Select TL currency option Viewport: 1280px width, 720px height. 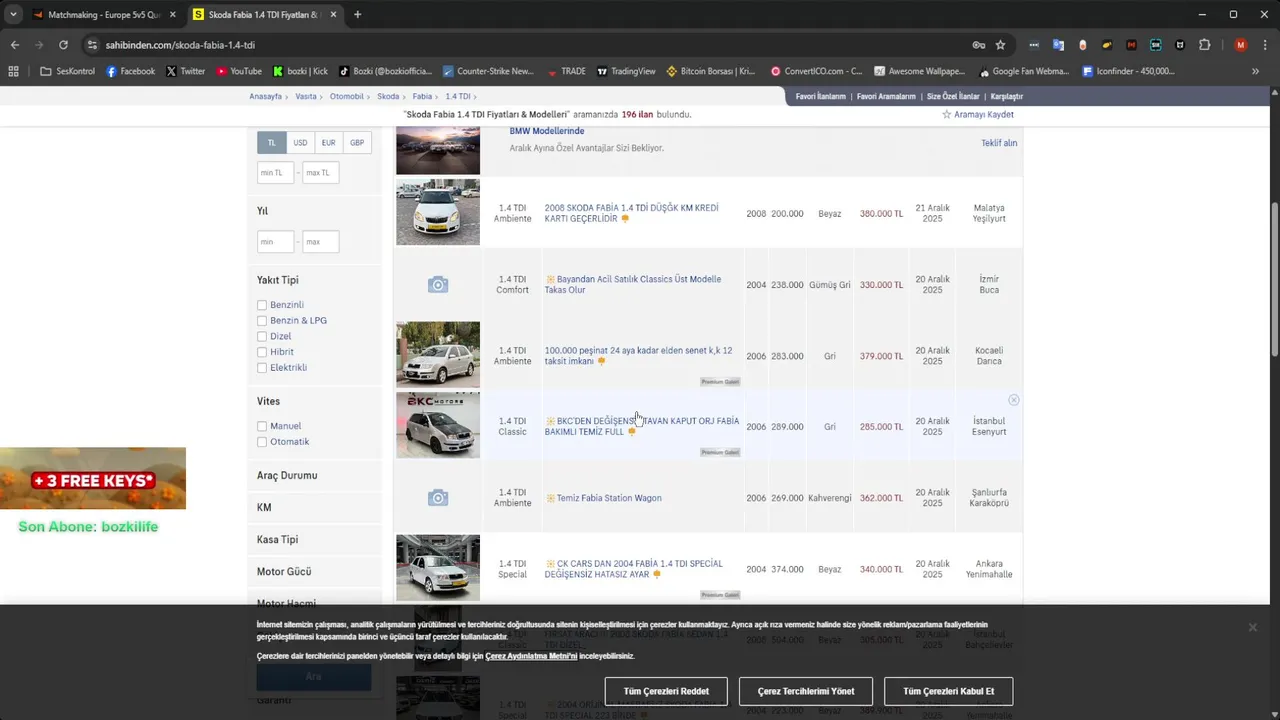(271, 143)
